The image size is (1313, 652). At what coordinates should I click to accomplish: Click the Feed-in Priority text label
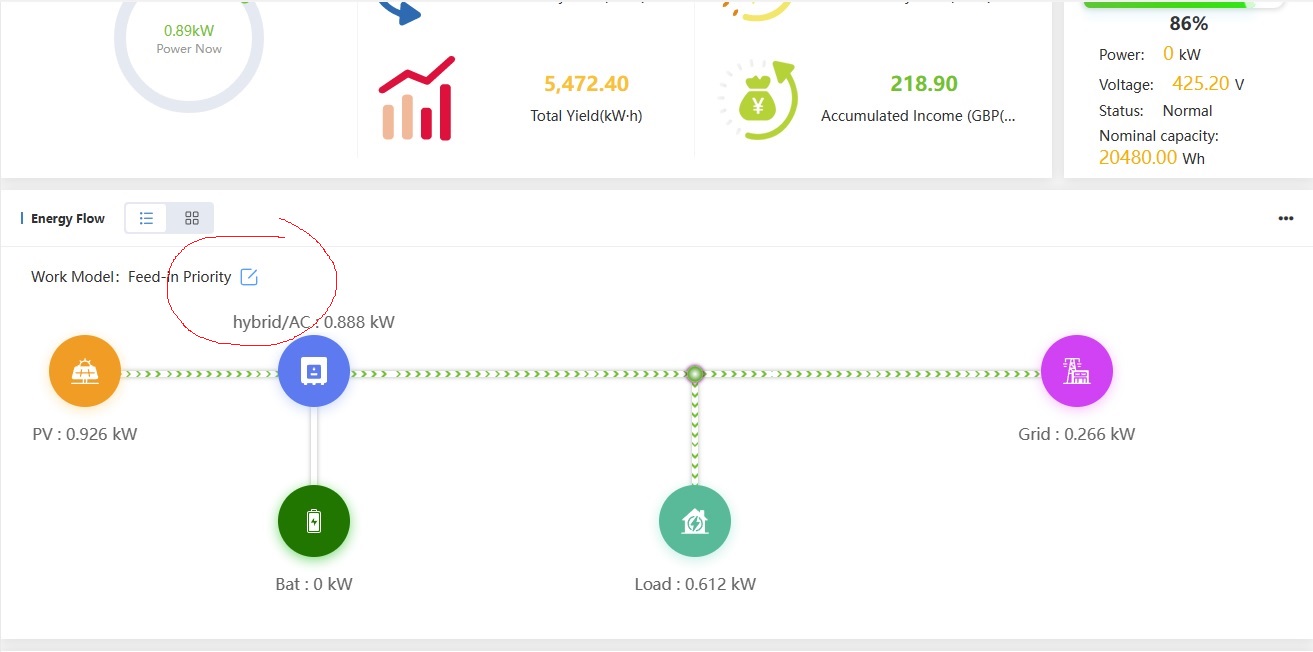tap(179, 277)
